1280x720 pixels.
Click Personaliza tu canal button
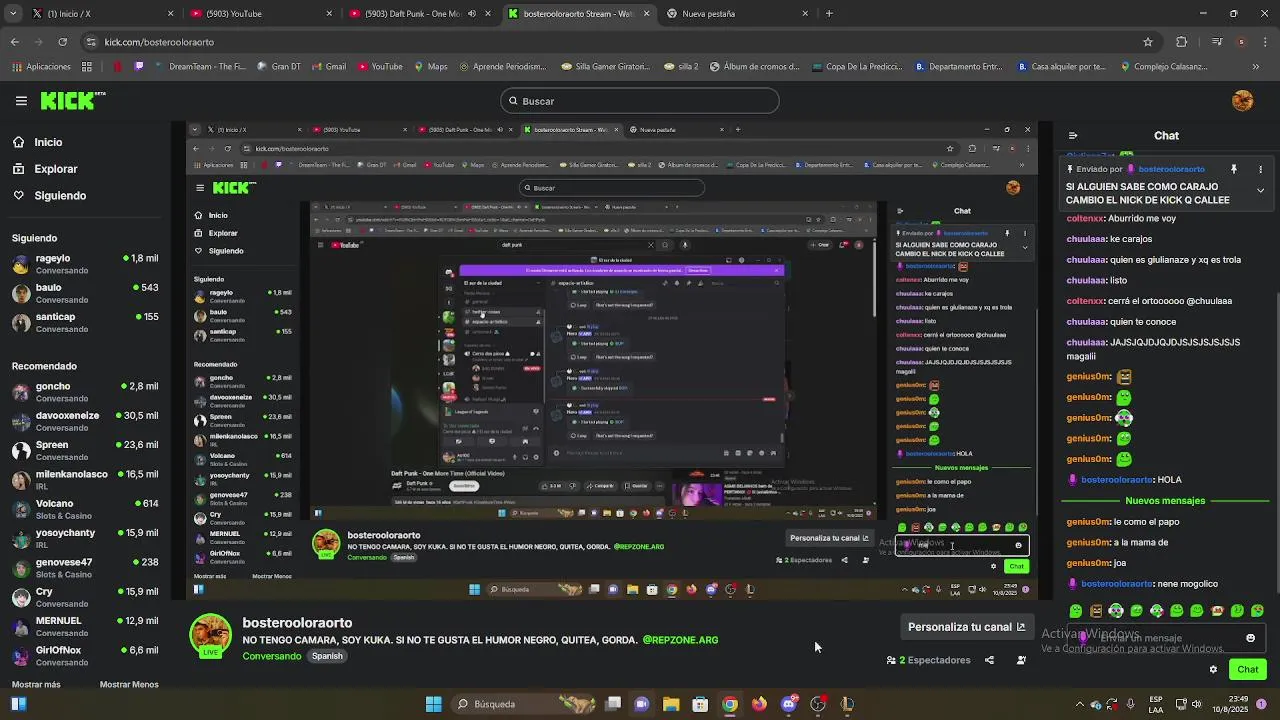coord(966,627)
